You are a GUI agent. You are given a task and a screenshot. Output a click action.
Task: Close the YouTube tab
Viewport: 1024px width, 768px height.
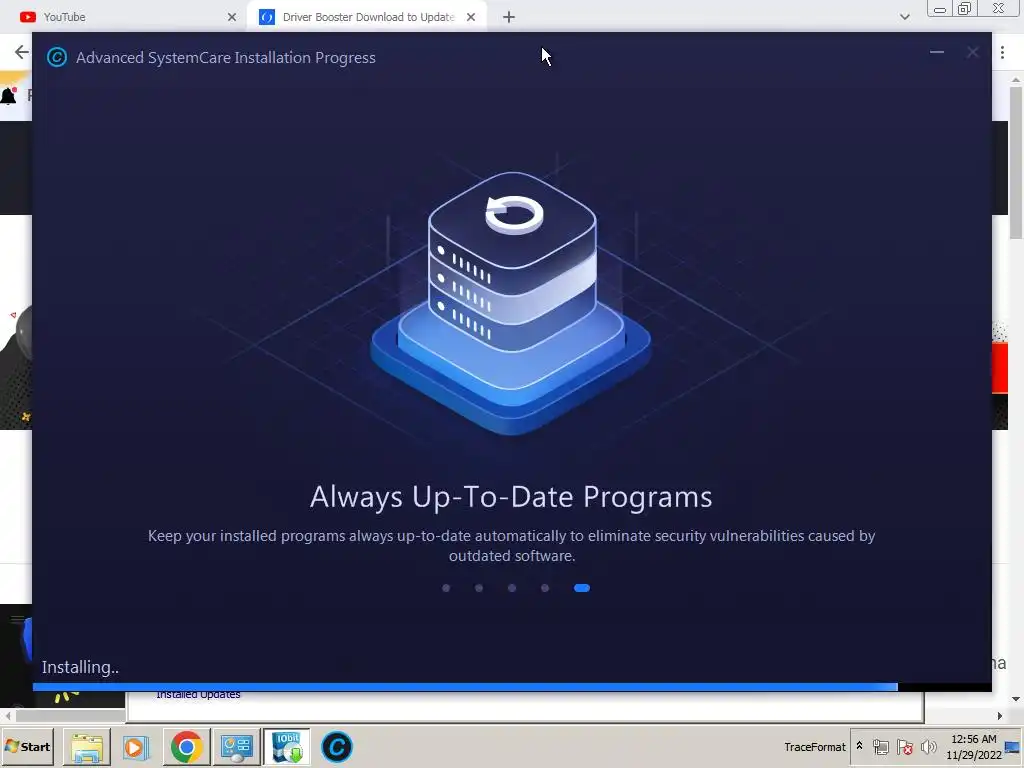coord(232,17)
